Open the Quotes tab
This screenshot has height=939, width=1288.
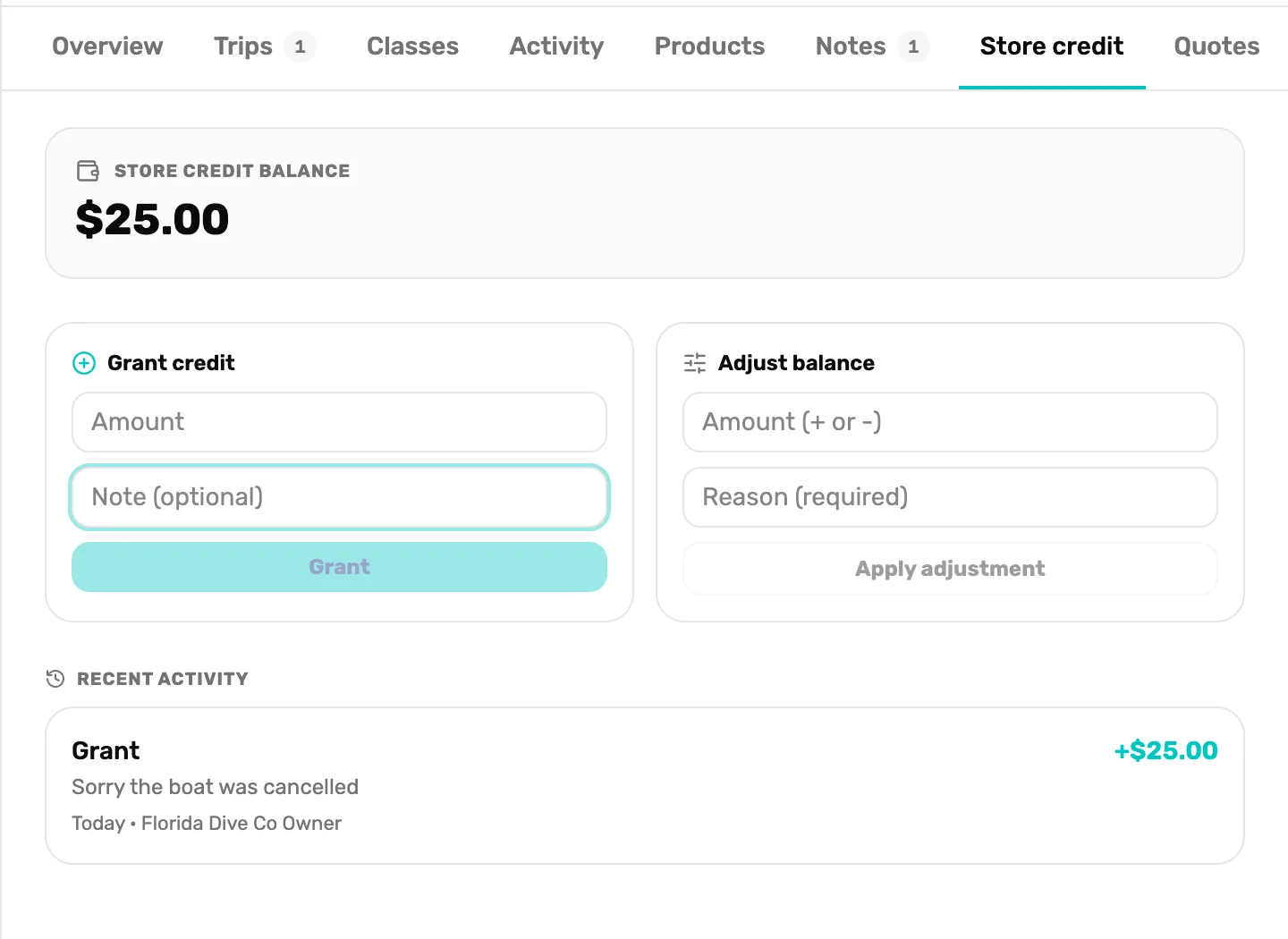pyautogui.click(x=1216, y=47)
